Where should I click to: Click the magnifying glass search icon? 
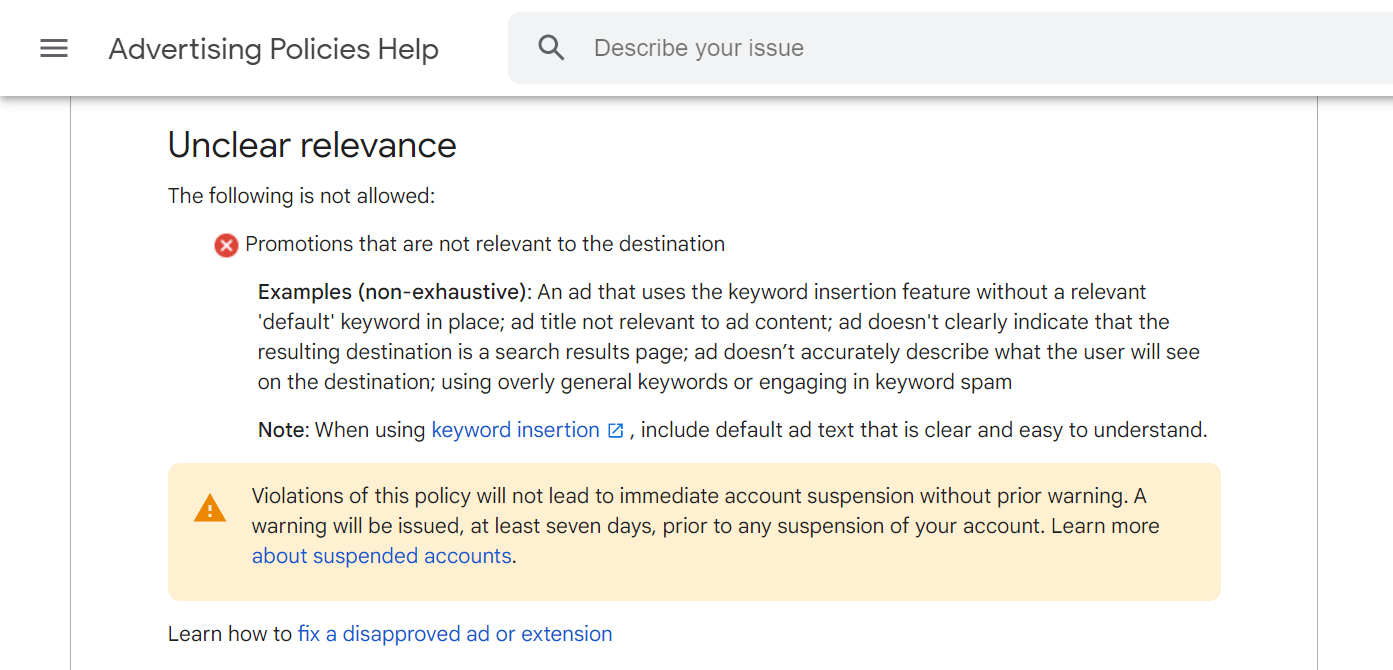(551, 48)
